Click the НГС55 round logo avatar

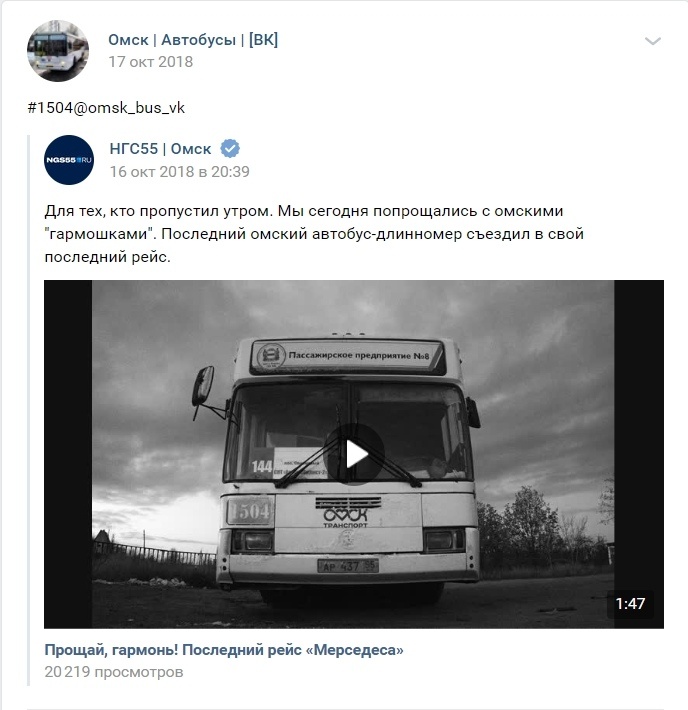69,160
